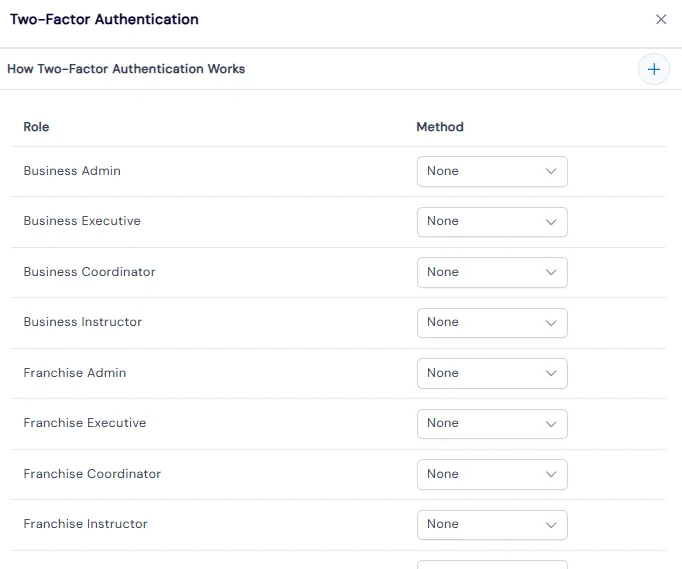The height and width of the screenshot is (569, 682).
Task: Close the Two-Factor Authentication dialog
Action: [661, 19]
